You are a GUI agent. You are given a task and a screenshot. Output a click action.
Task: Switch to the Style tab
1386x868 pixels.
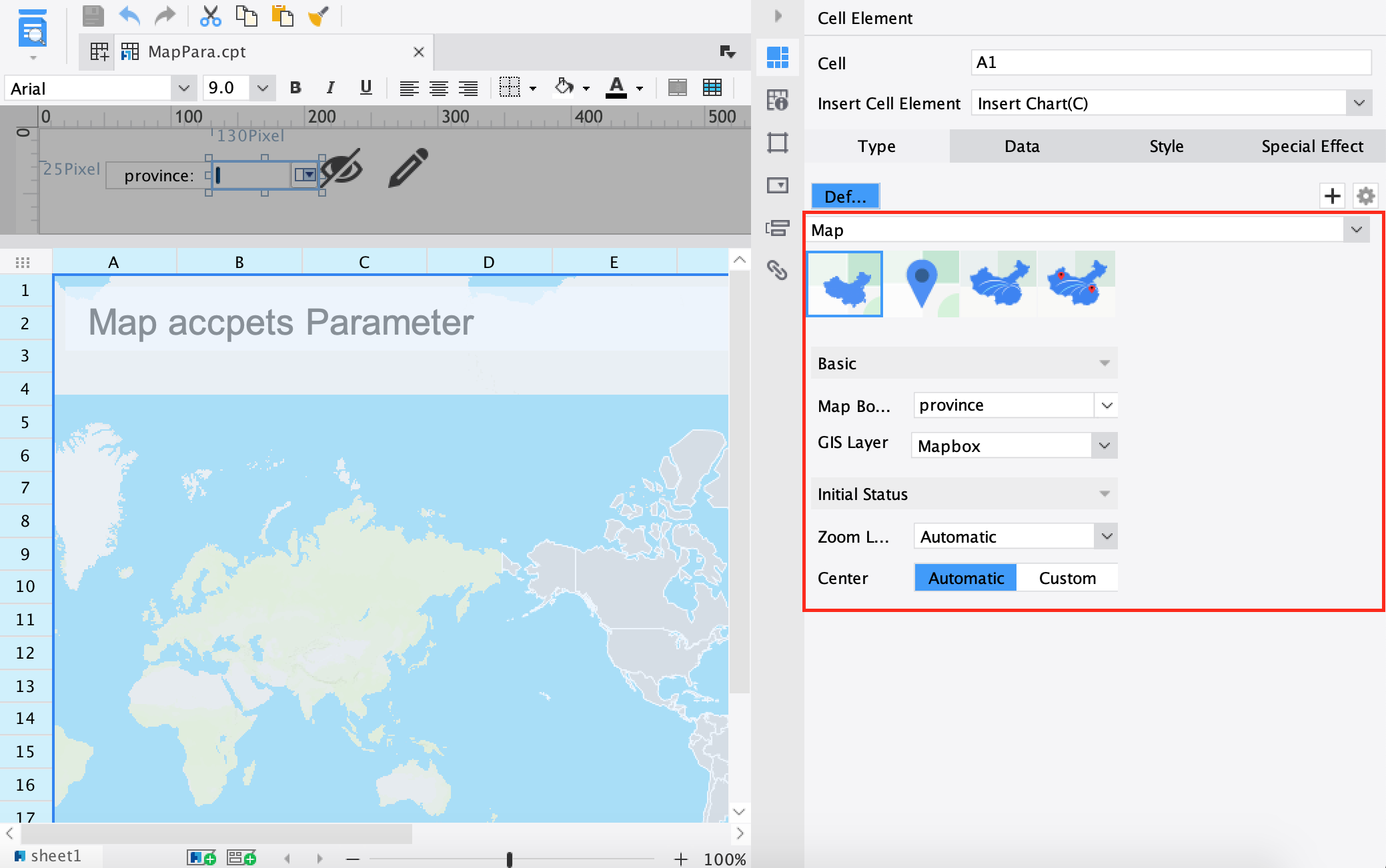click(1166, 146)
